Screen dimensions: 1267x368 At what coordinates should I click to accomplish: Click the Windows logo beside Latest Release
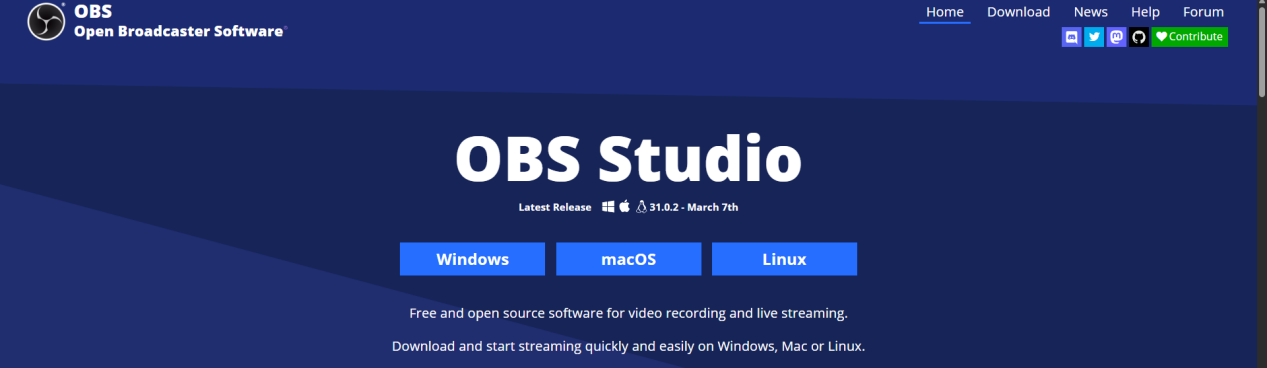608,207
